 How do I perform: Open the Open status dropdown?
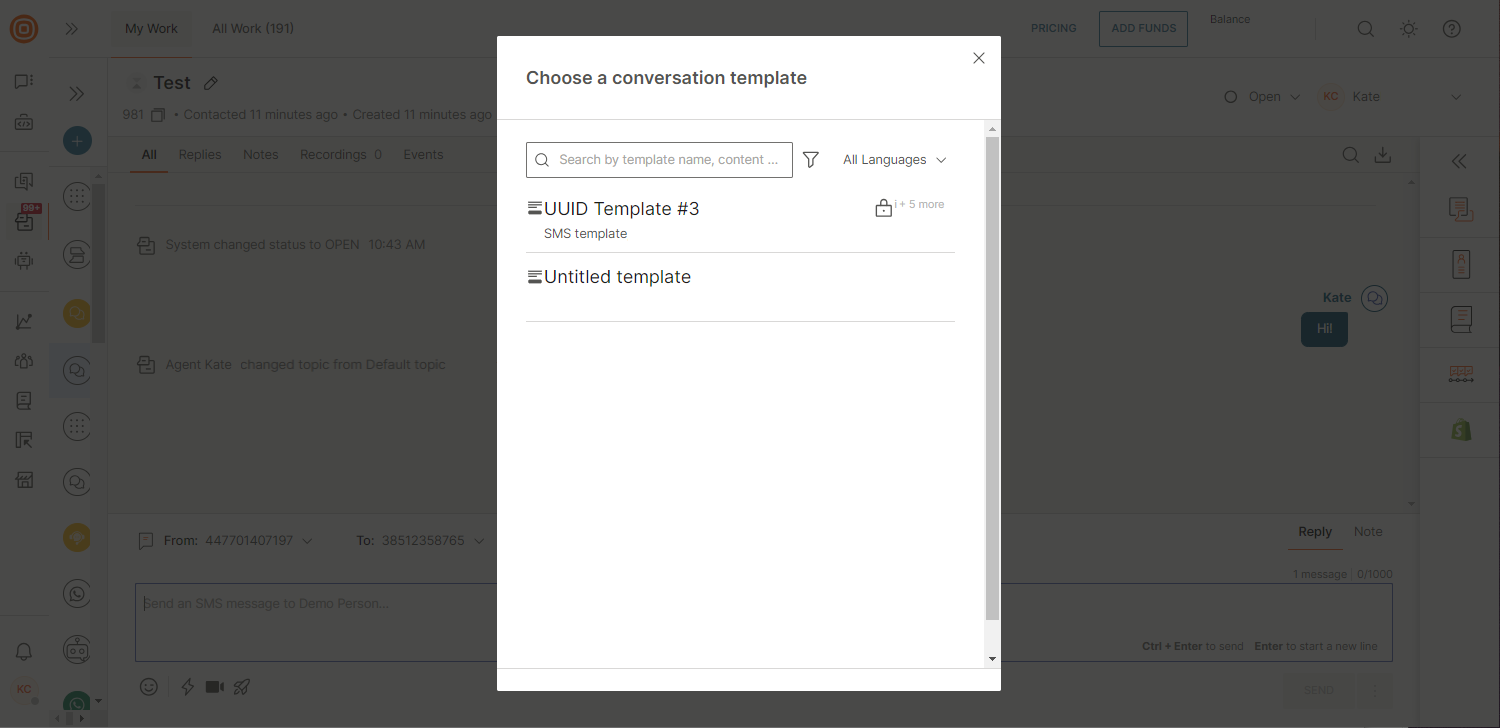coord(1263,97)
